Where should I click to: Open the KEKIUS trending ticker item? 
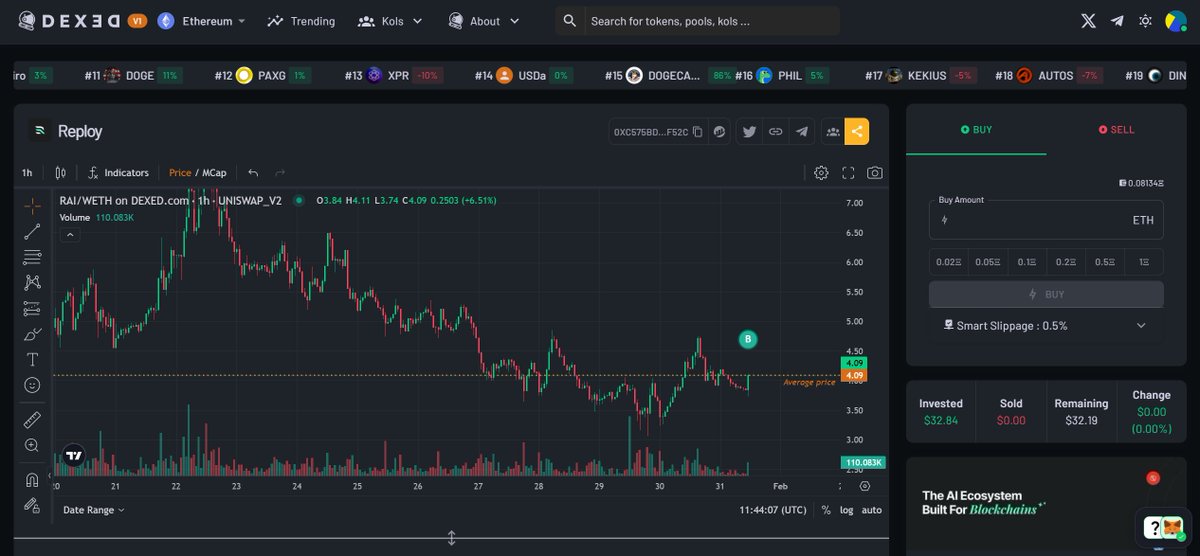pyautogui.click(x=920, y=75)
